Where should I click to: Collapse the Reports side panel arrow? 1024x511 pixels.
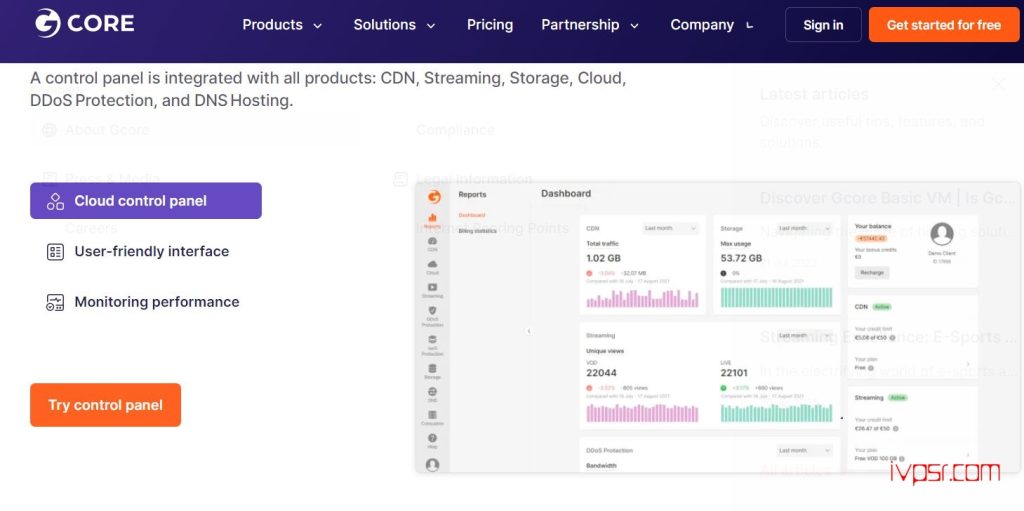coord(528,331)
